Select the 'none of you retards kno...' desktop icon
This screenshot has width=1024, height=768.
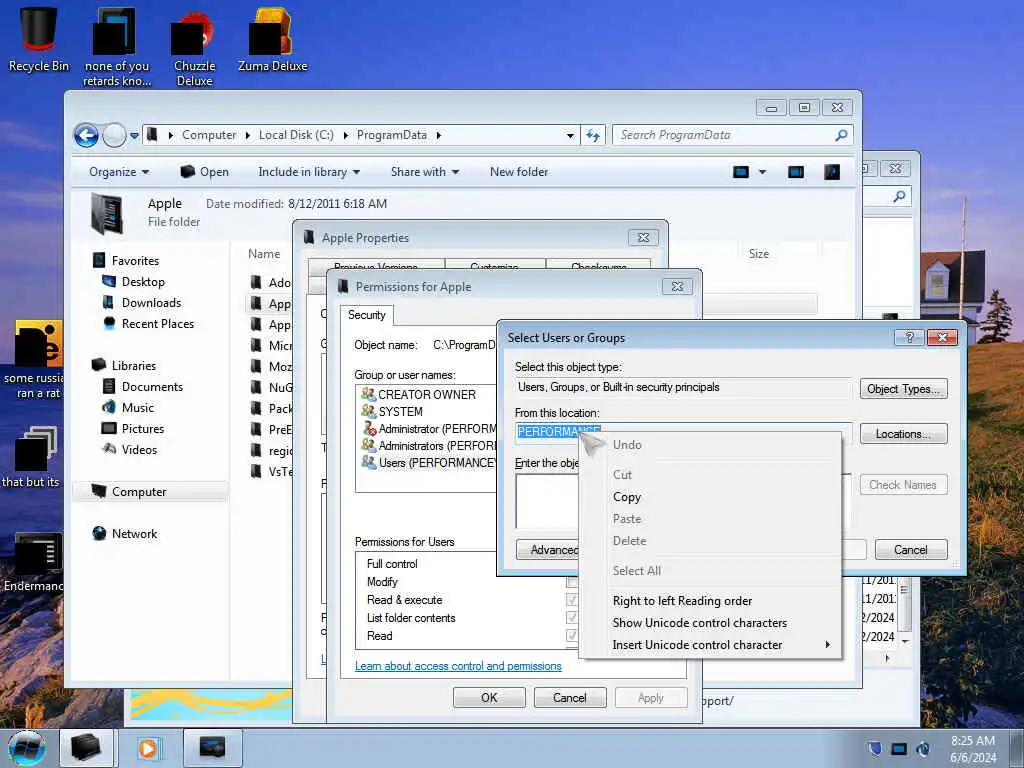117,47
